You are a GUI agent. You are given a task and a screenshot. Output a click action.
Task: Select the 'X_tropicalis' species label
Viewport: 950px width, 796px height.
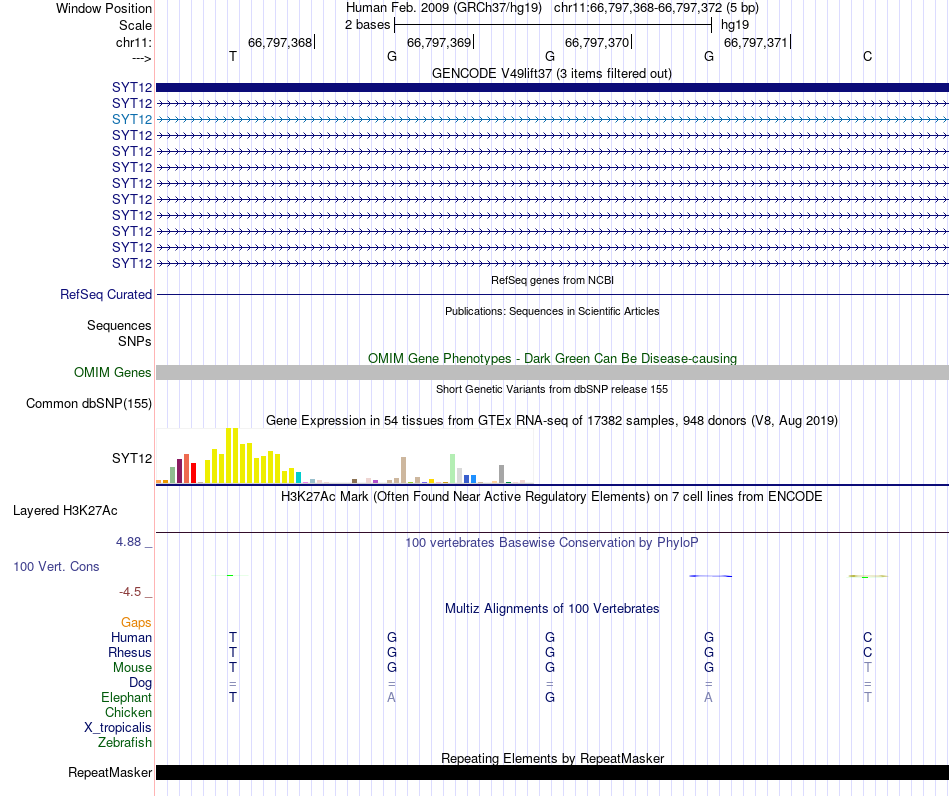click(118, 728)
